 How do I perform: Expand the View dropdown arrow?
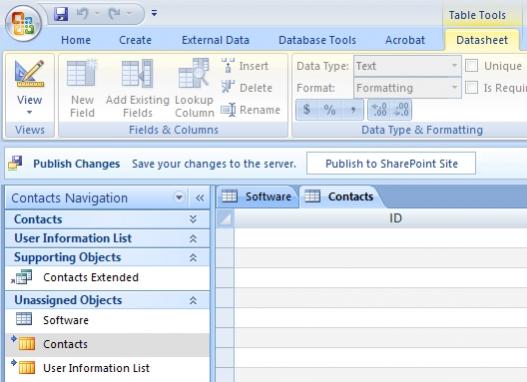coord(30,113)
